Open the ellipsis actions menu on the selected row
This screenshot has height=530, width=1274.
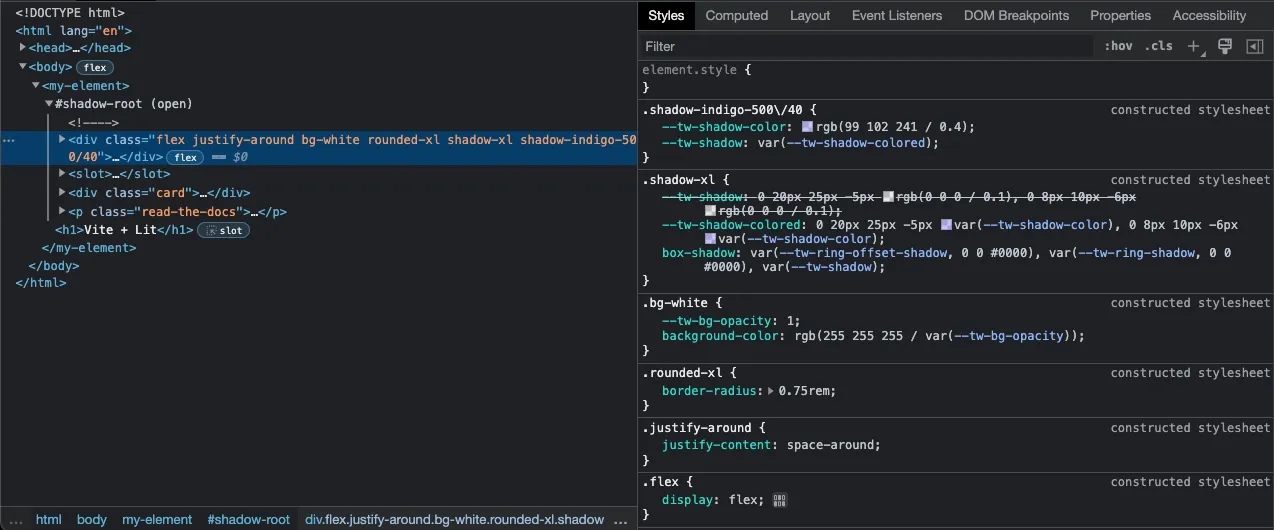(x=9, y=141)
